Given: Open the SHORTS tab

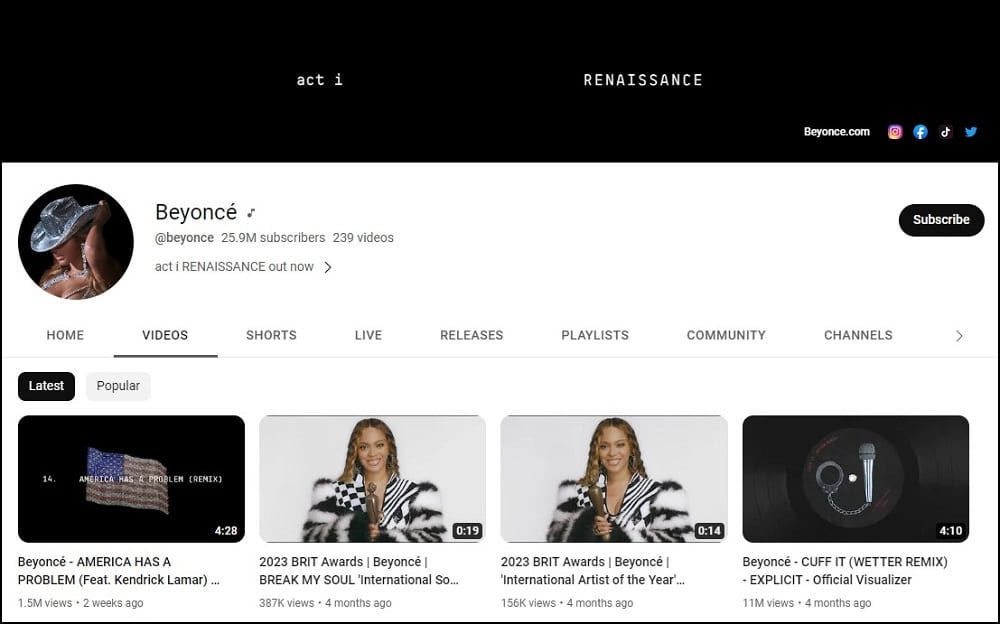Looking at the screenshot, I should (271, 335).
